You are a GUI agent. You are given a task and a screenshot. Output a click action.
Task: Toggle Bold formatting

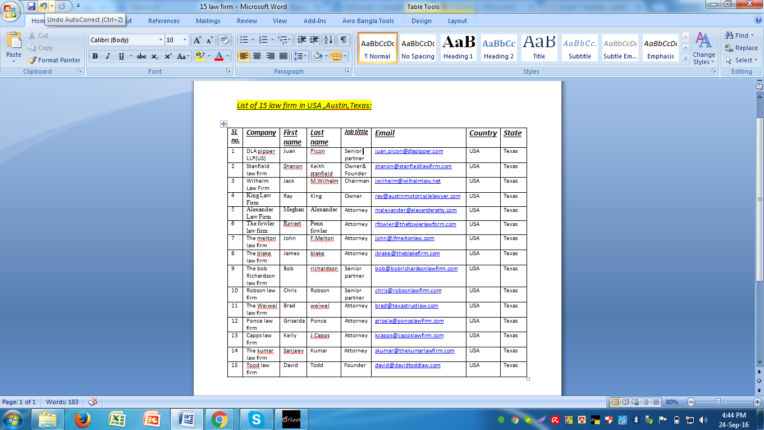tap(95, 56)
